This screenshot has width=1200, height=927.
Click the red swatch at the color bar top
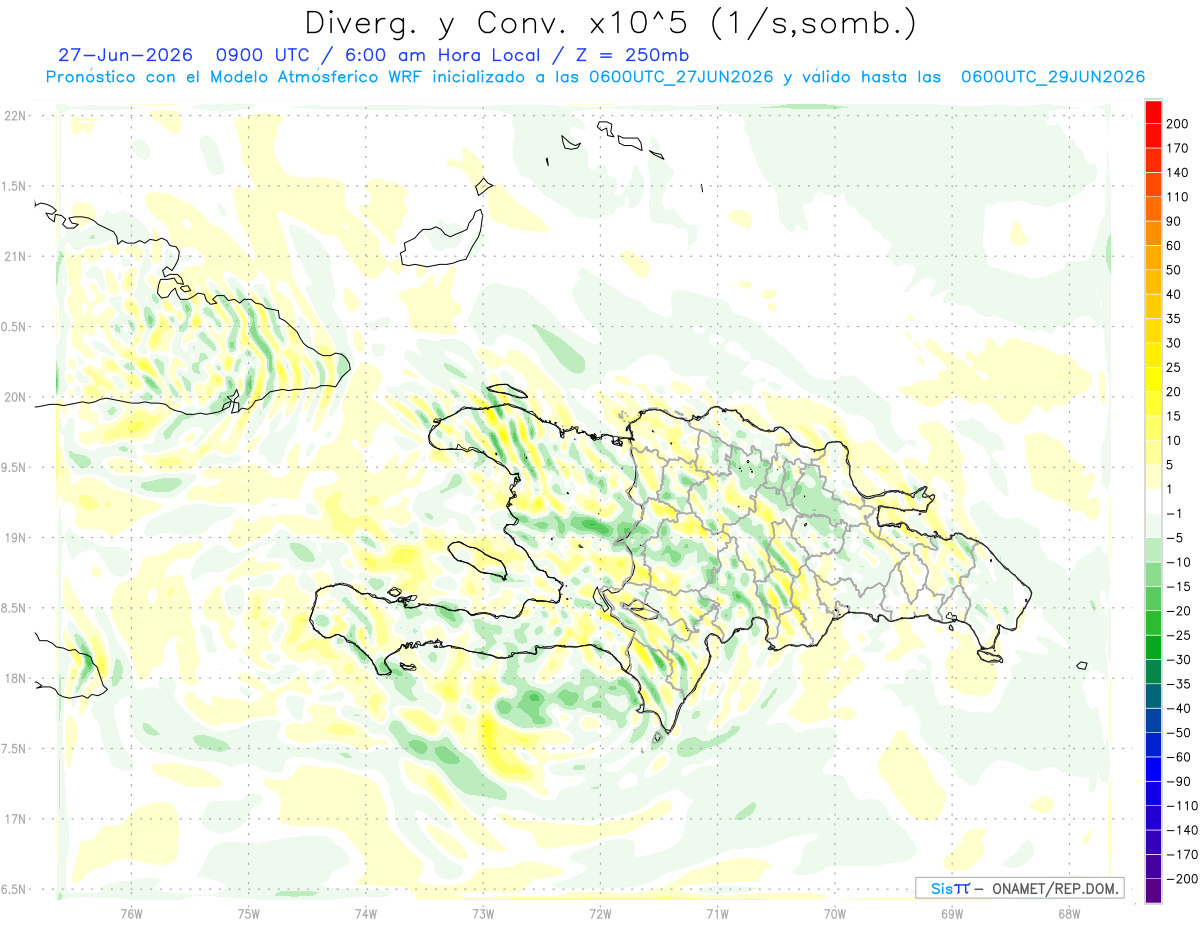(x=1153, y=111)
